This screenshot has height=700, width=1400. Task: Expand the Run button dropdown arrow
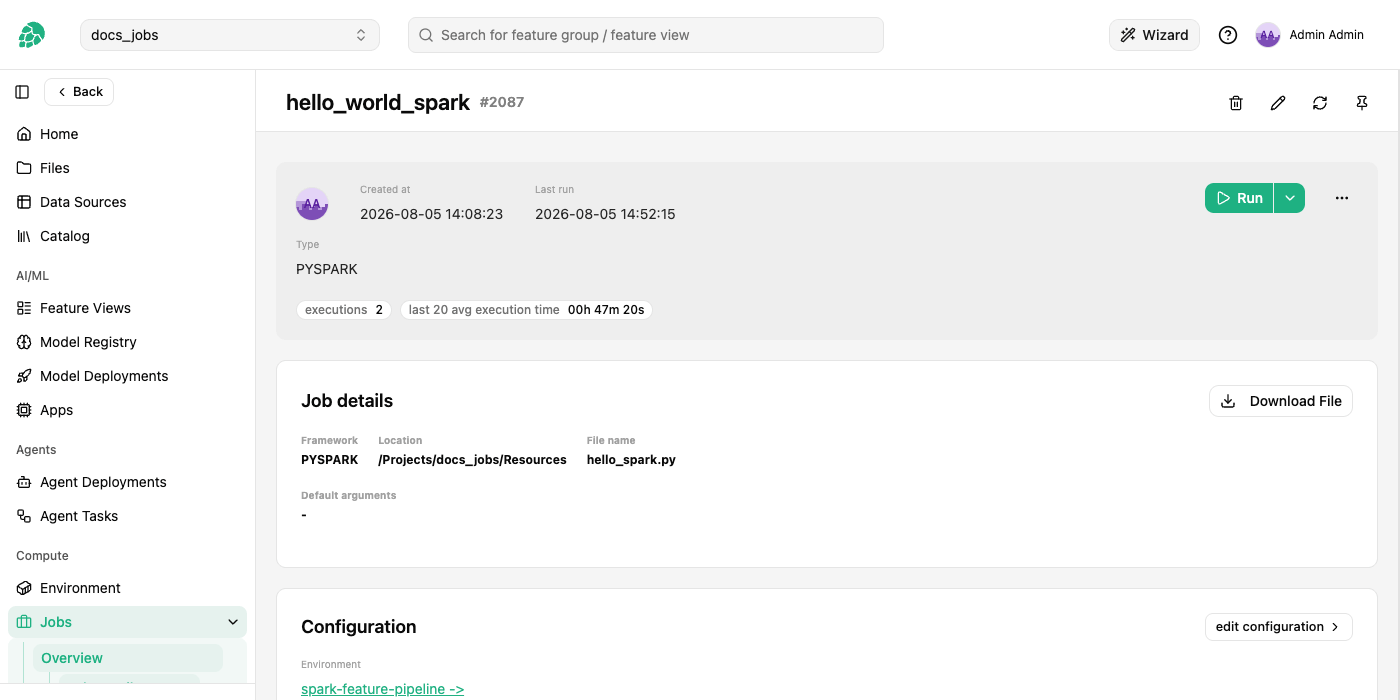coord(1290,198)
